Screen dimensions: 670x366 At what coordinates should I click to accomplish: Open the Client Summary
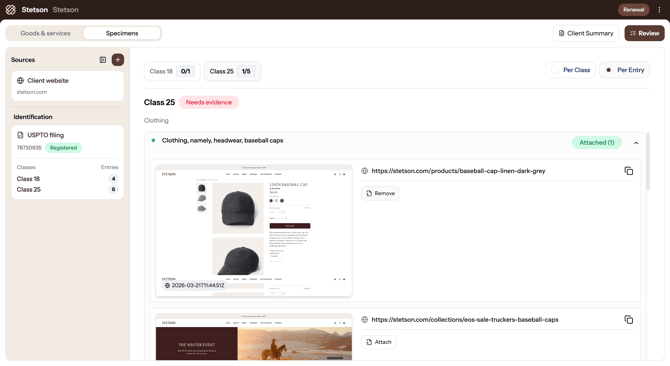(586, 33)
